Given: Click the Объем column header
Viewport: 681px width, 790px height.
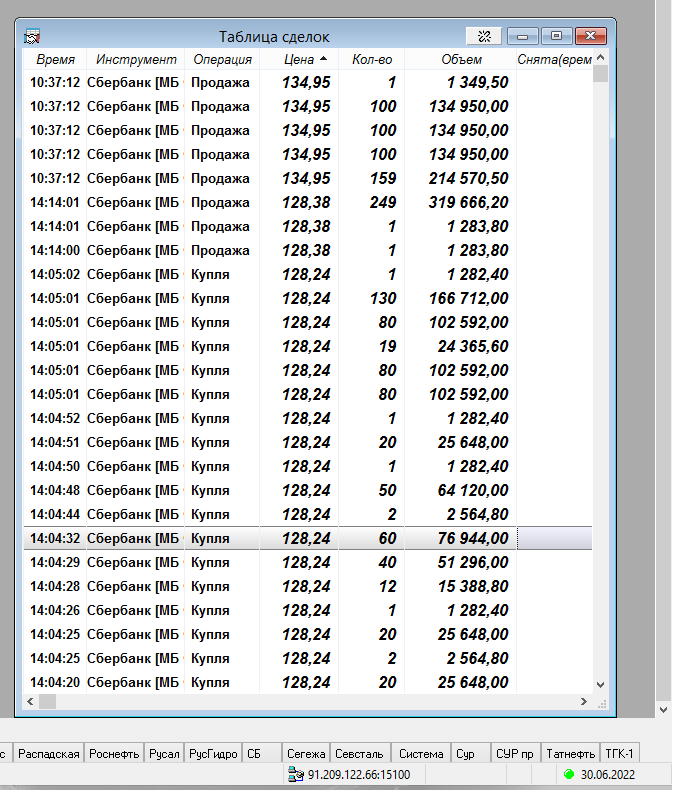Looking at the screenshot, I should (461, 59).
